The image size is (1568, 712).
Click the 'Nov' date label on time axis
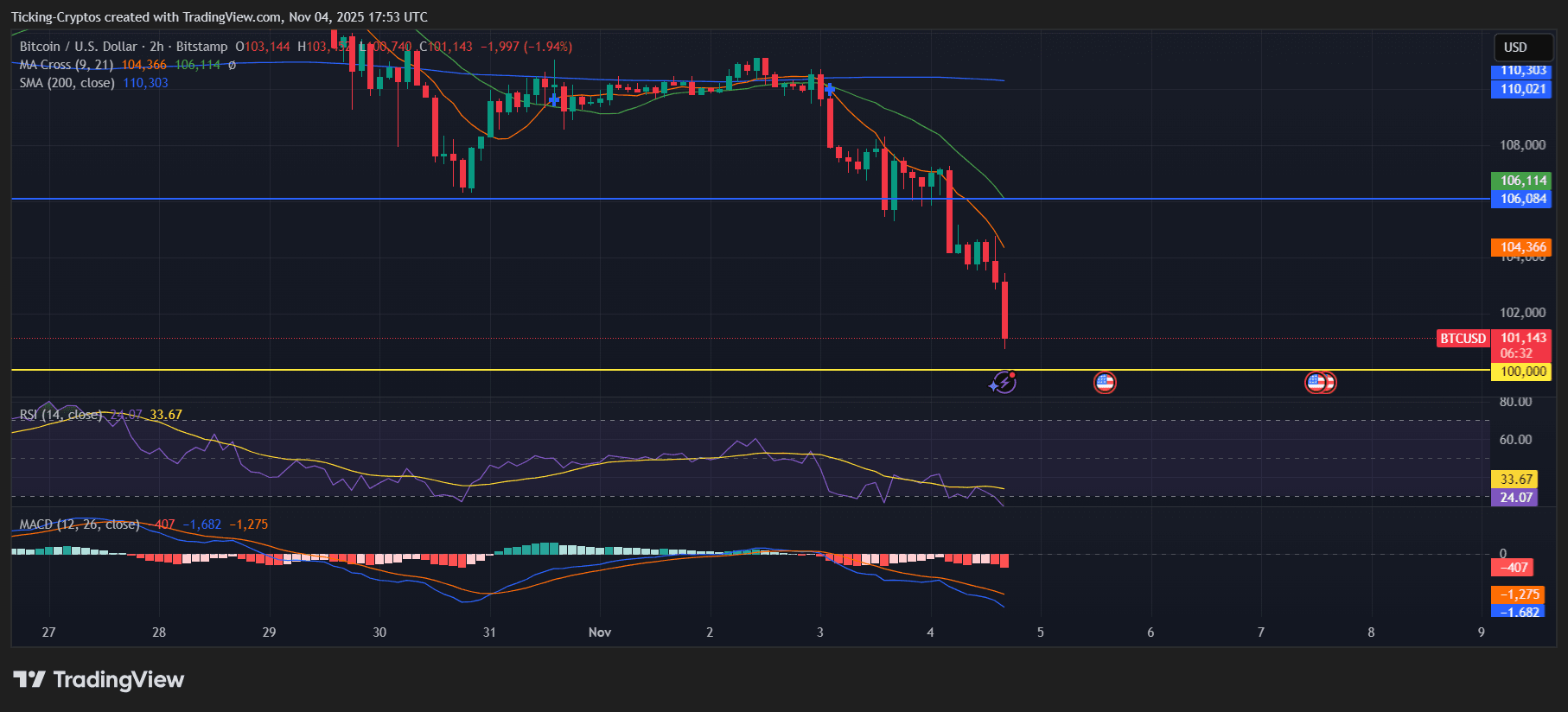600,633
